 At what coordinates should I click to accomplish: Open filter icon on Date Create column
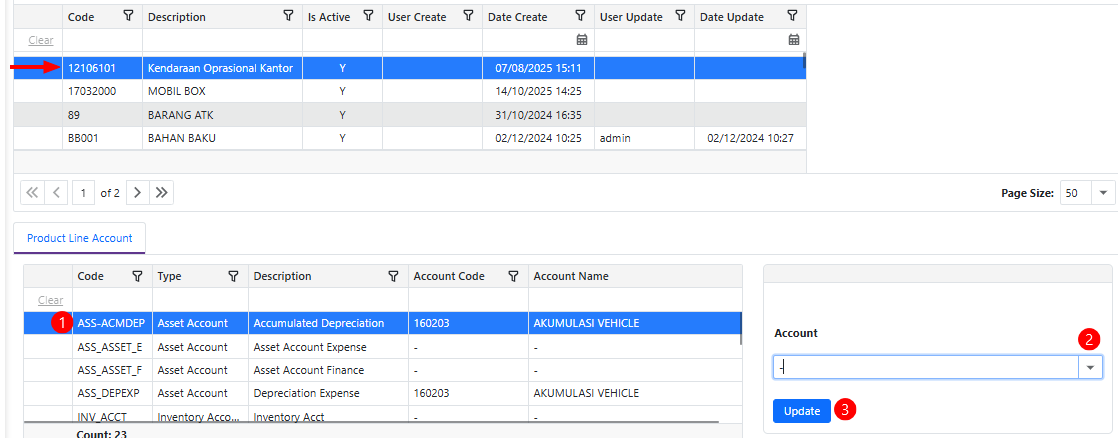click(x=580, y=16)
